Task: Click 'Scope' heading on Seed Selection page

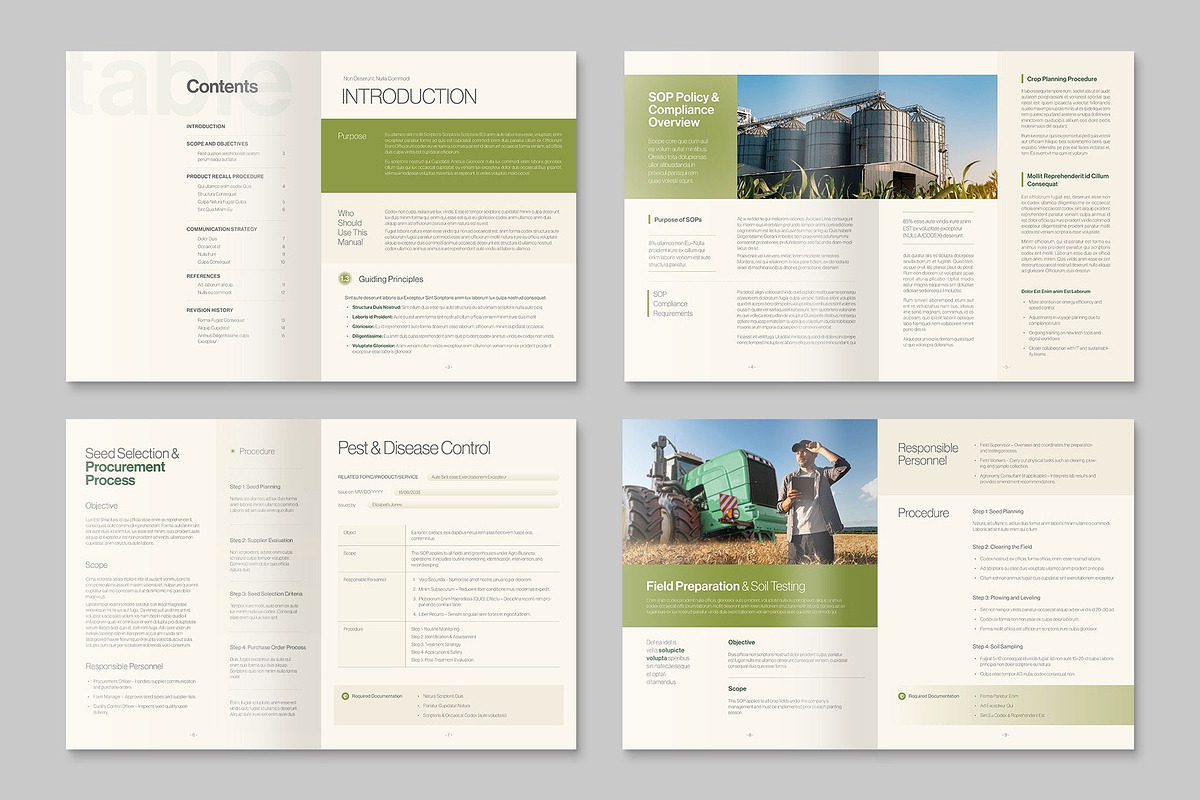Action: tap(96, 566)
